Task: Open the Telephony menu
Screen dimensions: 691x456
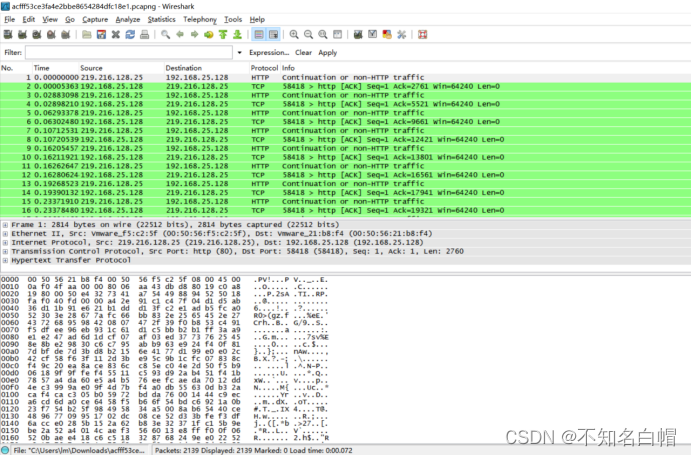Action: 200,19
